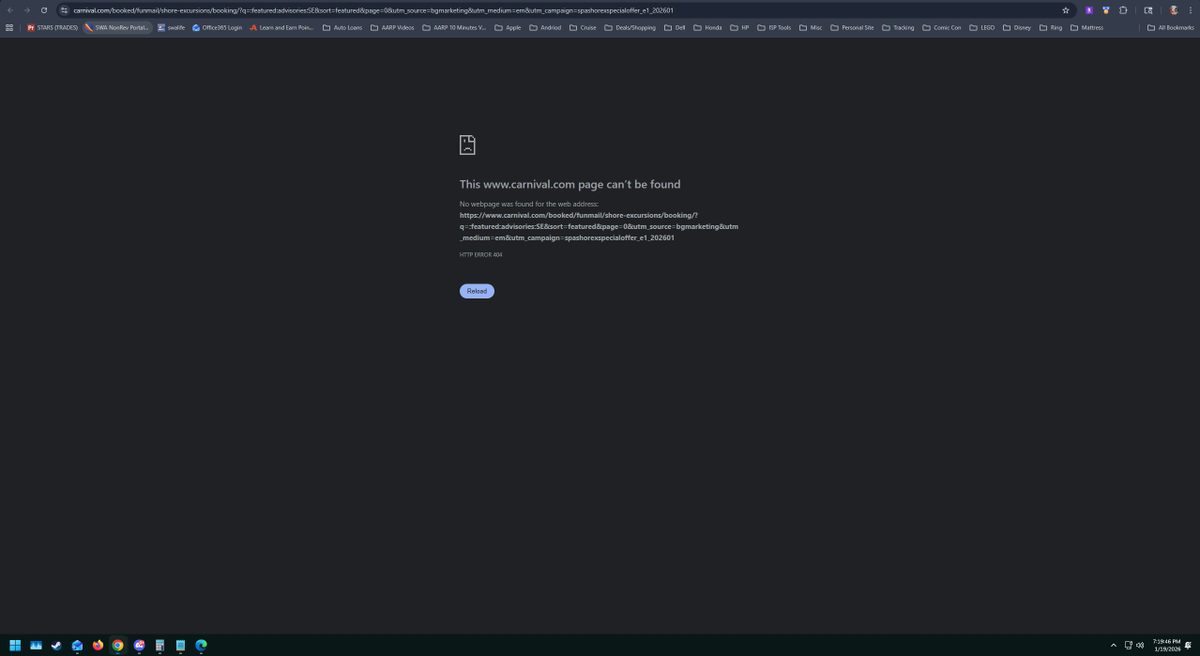The image size is (1200, 656).
Task: Open the volume icon in the system tray
Action: [1140, 645]
